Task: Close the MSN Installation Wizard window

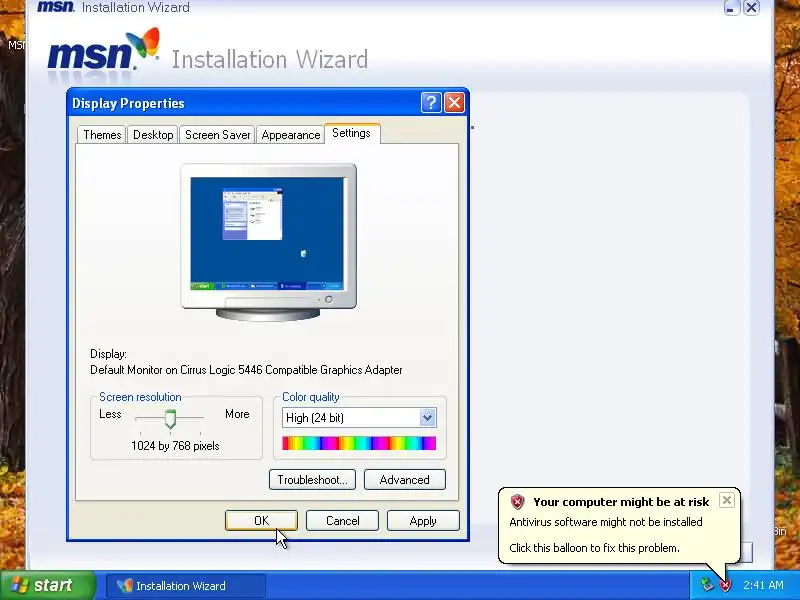Action: pyautogui.click(x=751, y=7)
